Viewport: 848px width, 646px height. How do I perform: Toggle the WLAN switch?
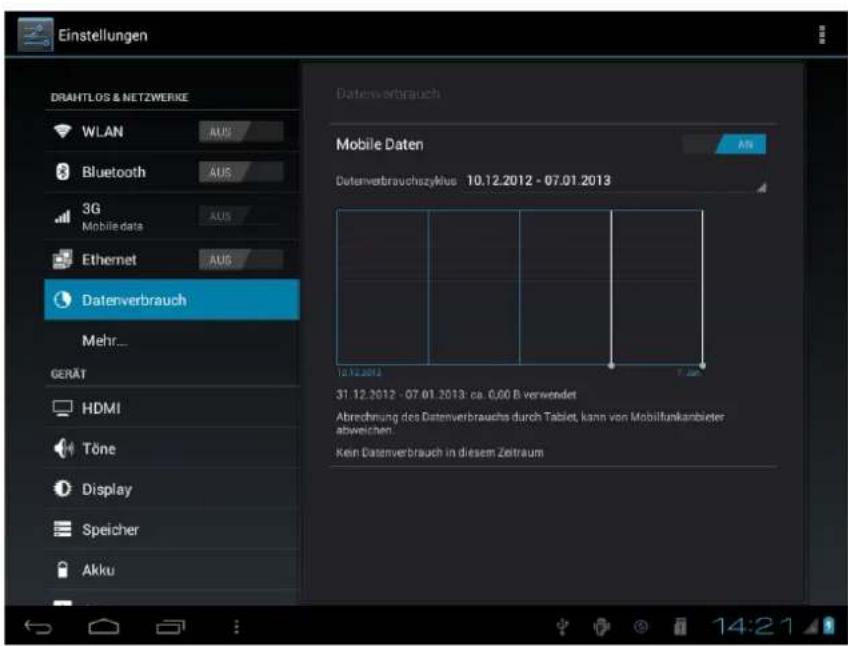241,131
